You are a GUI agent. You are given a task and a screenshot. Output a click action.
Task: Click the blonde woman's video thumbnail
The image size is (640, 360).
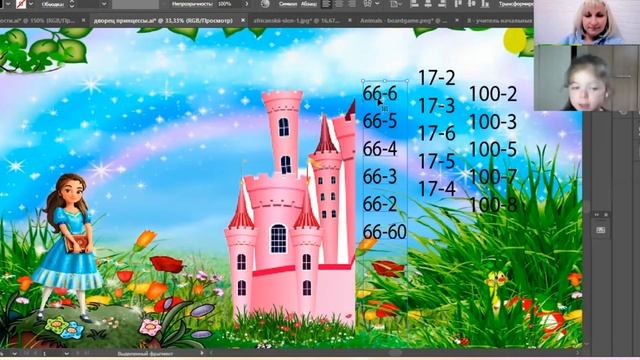[x=587, y=22]
